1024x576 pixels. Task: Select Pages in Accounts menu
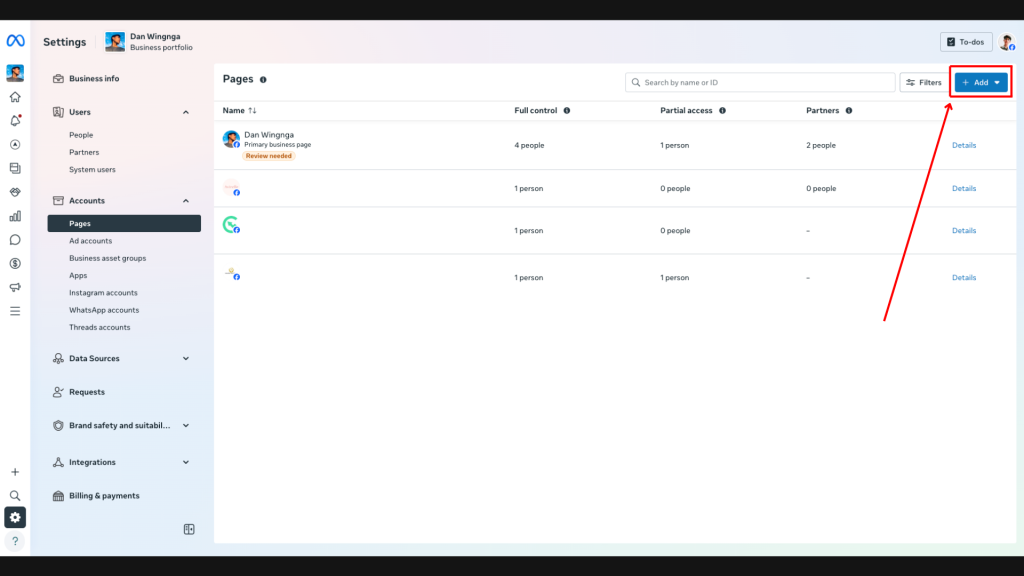click(x=124, y=223)
